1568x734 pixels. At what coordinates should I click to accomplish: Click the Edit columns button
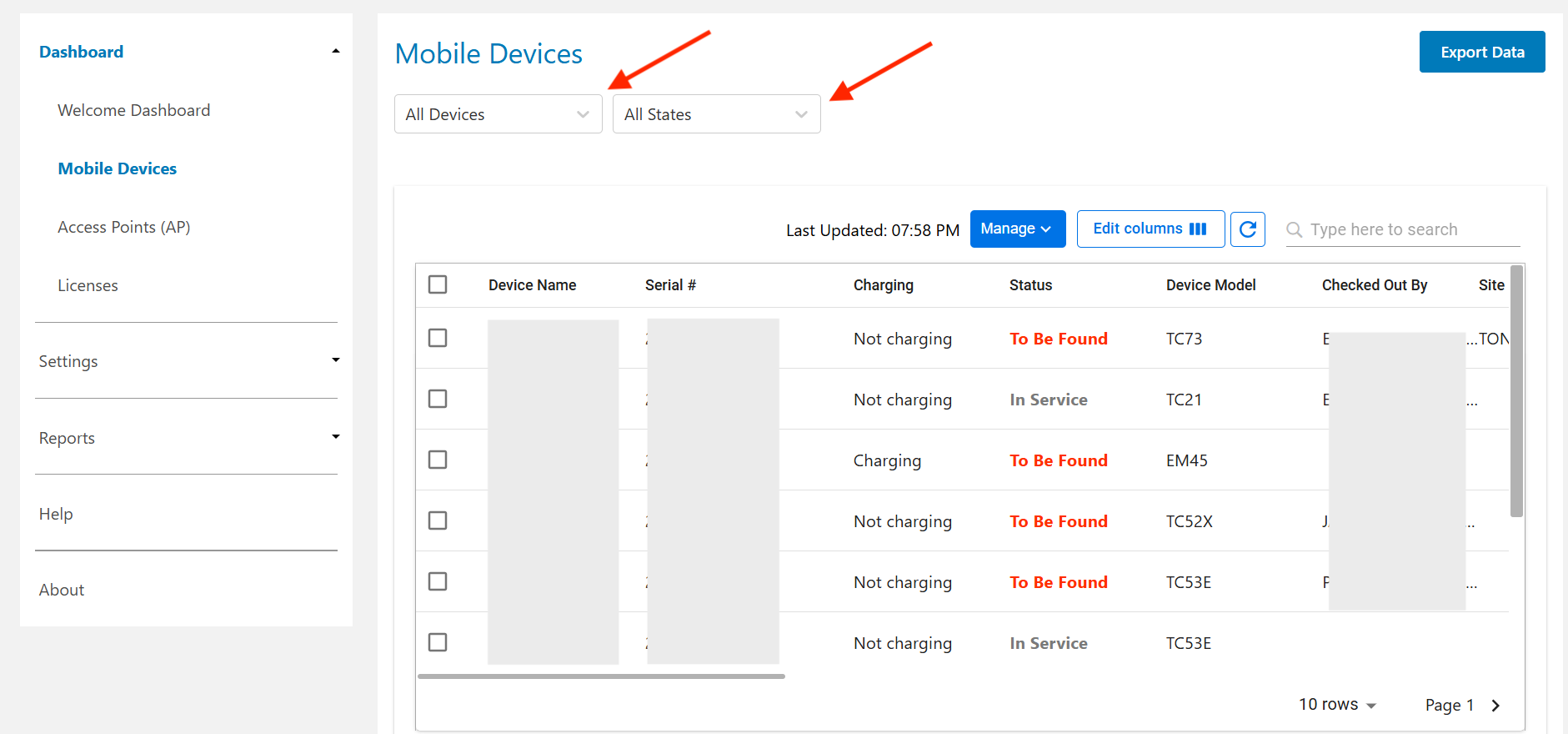pyautogui.click(x=1150, y=229)
